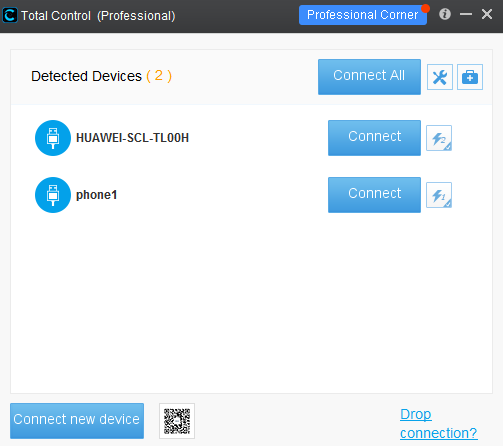Screen dimensions: 503x446
Task: Click Connect new device button
Action: [77, 421]
